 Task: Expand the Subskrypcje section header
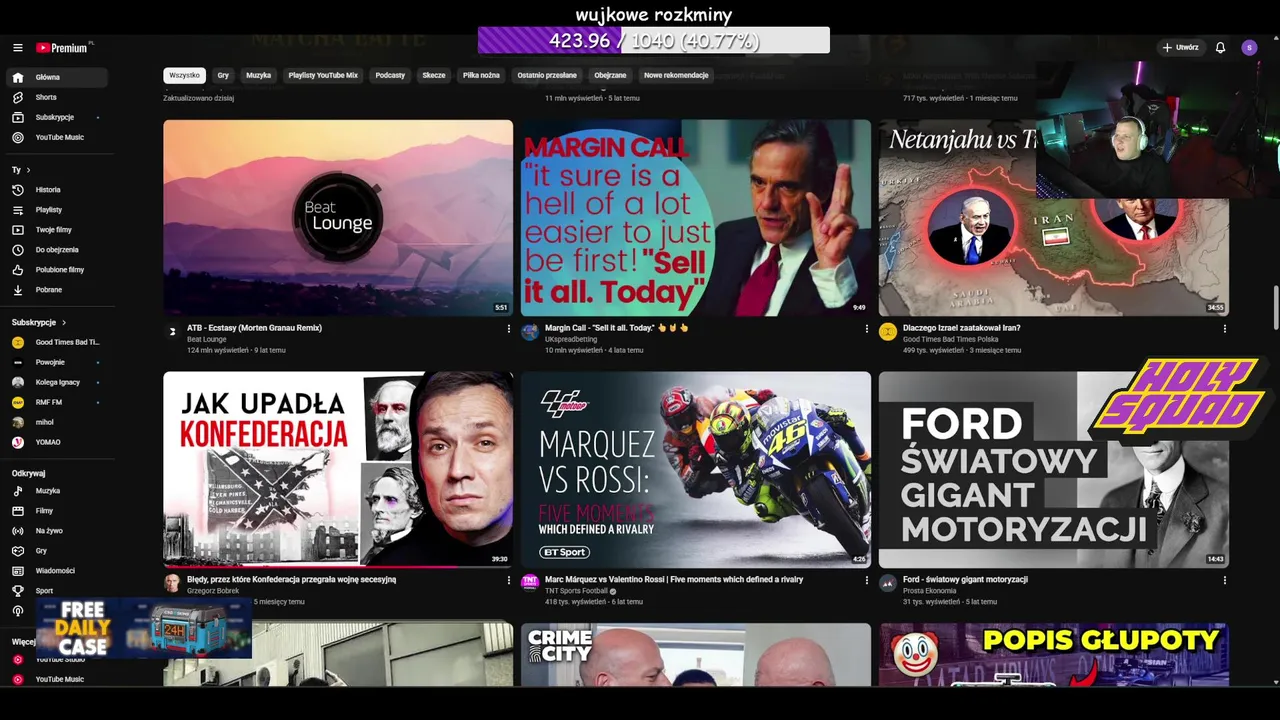(x=39, y=322)
